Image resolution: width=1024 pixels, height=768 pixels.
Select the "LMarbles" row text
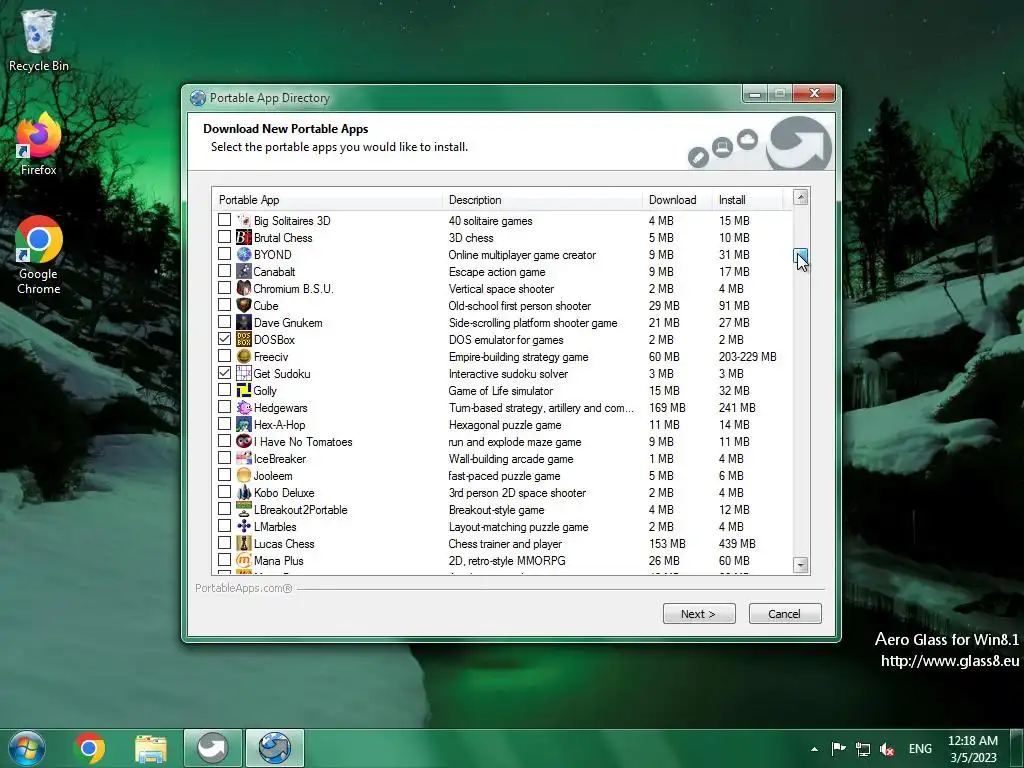[x=275, y=526]
